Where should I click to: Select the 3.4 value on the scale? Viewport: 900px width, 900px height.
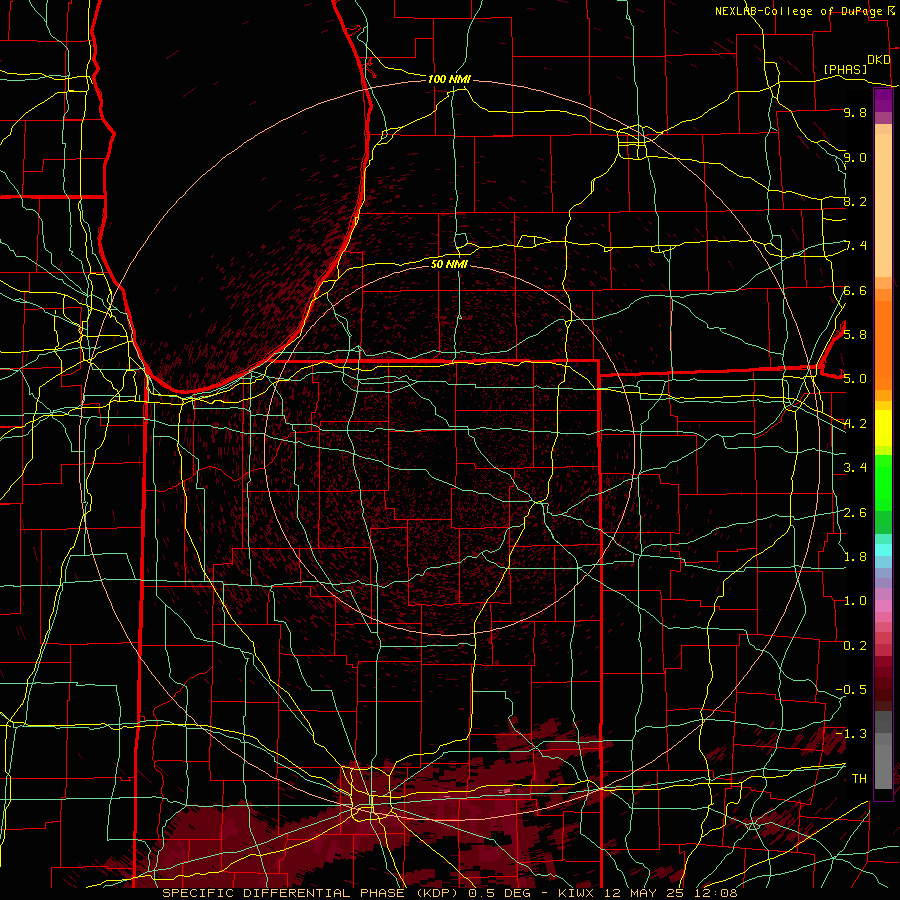[855, 467]
